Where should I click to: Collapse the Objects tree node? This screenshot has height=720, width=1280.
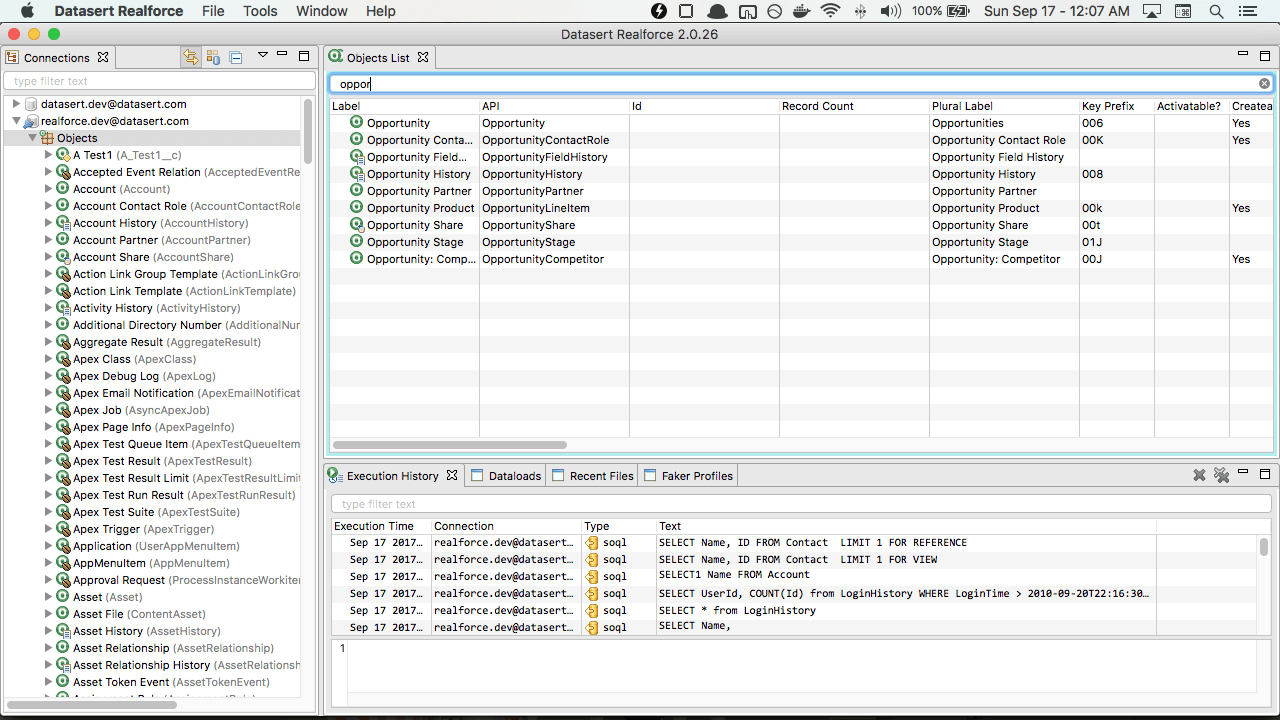(x=32, y=138)
